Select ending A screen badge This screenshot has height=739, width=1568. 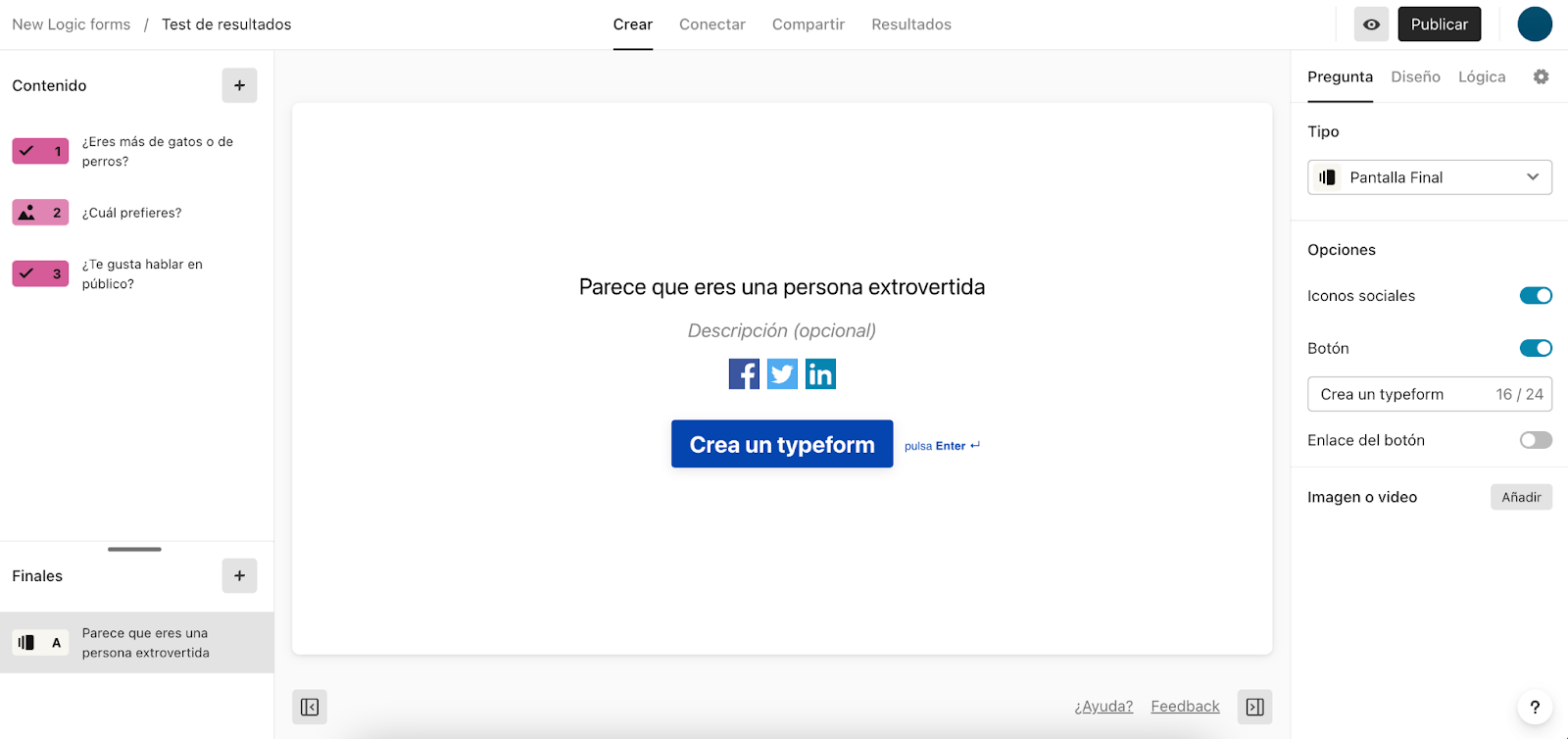pyautogui.click(x=40, y=643)
